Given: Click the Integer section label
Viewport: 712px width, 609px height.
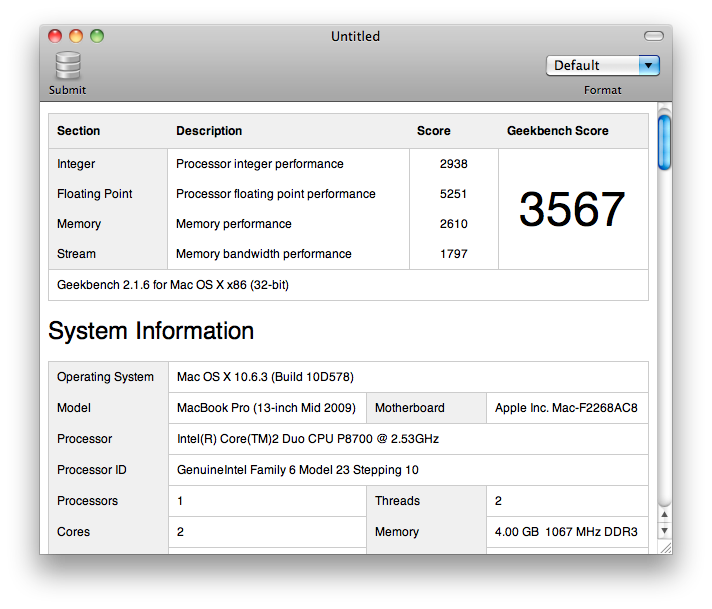Looking at the screenshot, I should [x=76, y=164].
